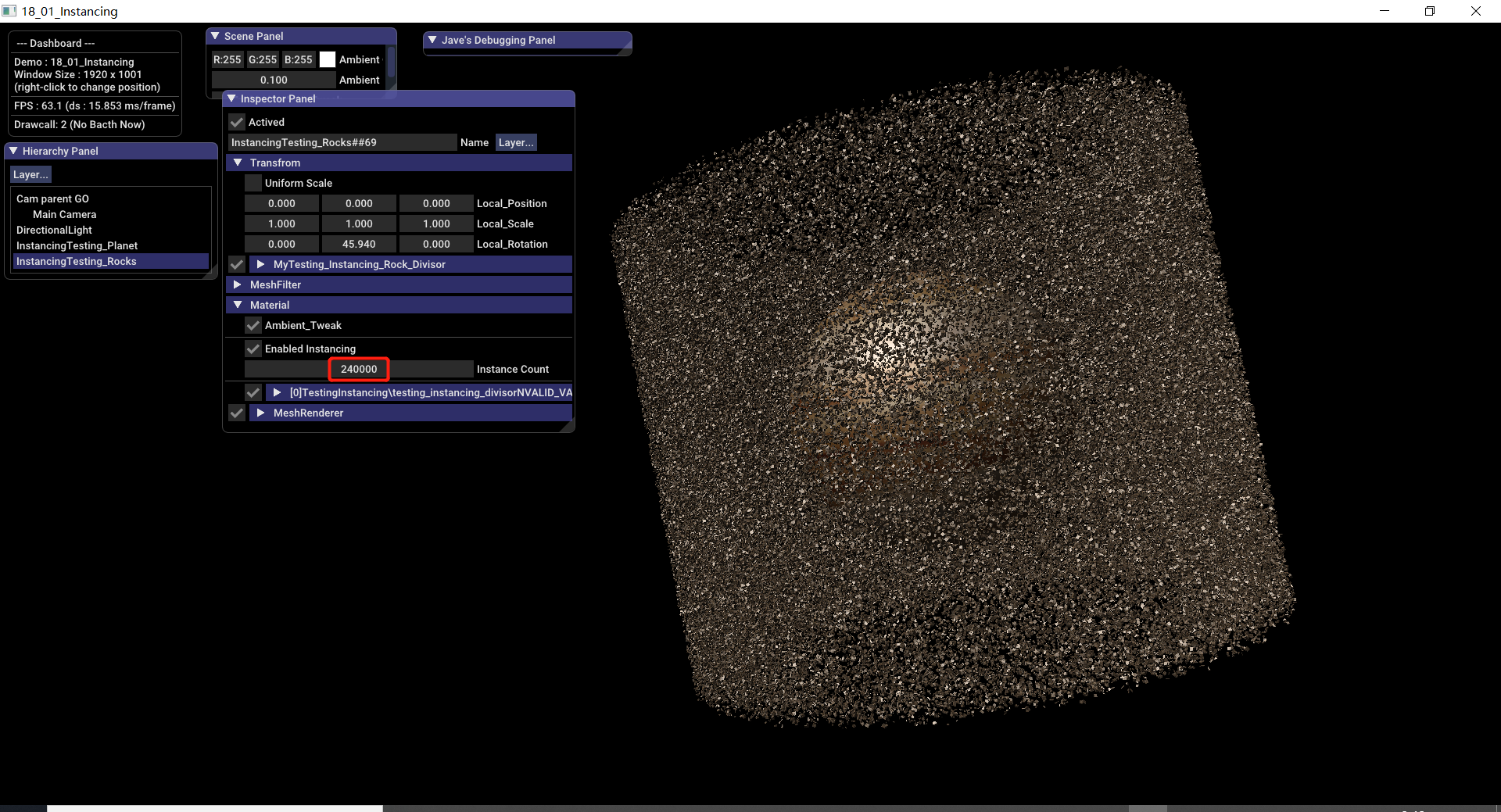Toggle the testing_instancing_divisor shader checkbox
The width and height of the screenshot is (1501, 812).
253,392
